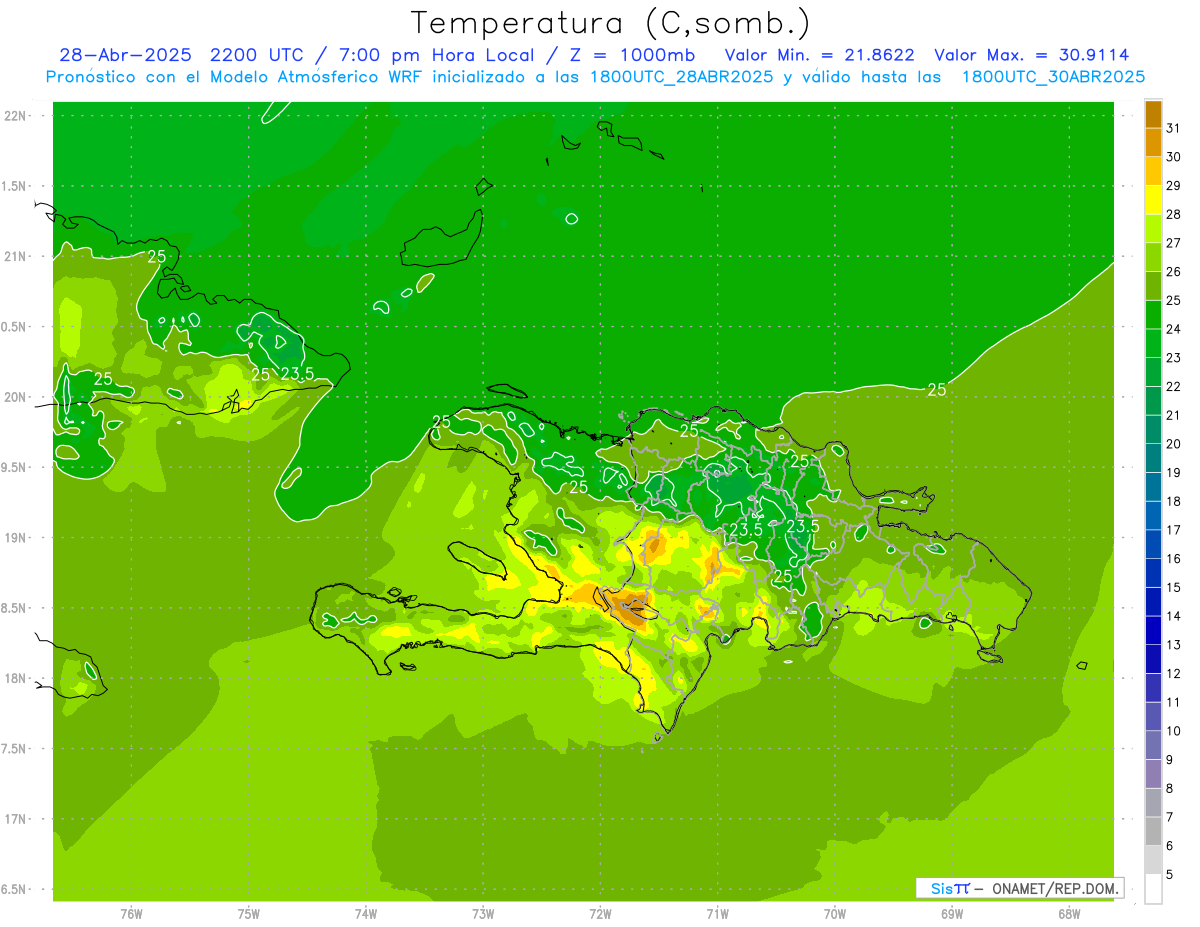Click longitude axis label "71W"

717,913
